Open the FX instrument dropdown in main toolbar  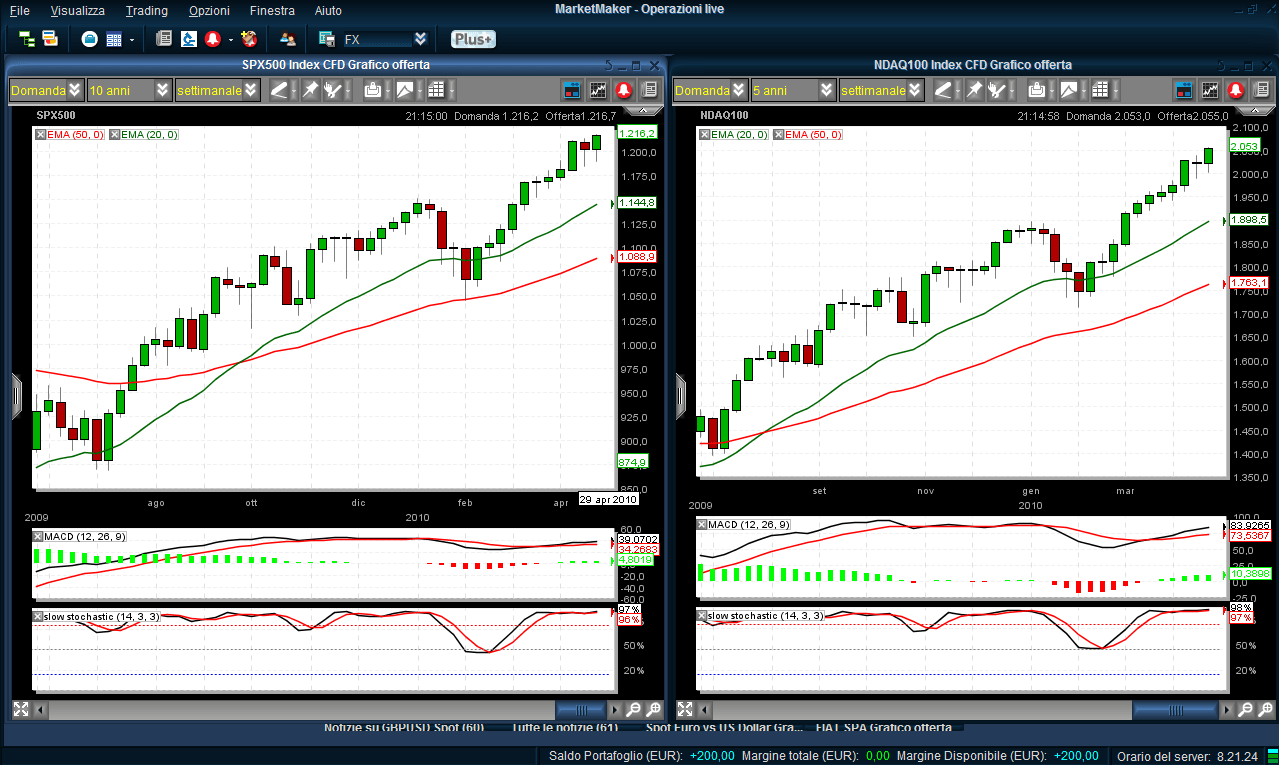tap(421, 39)
